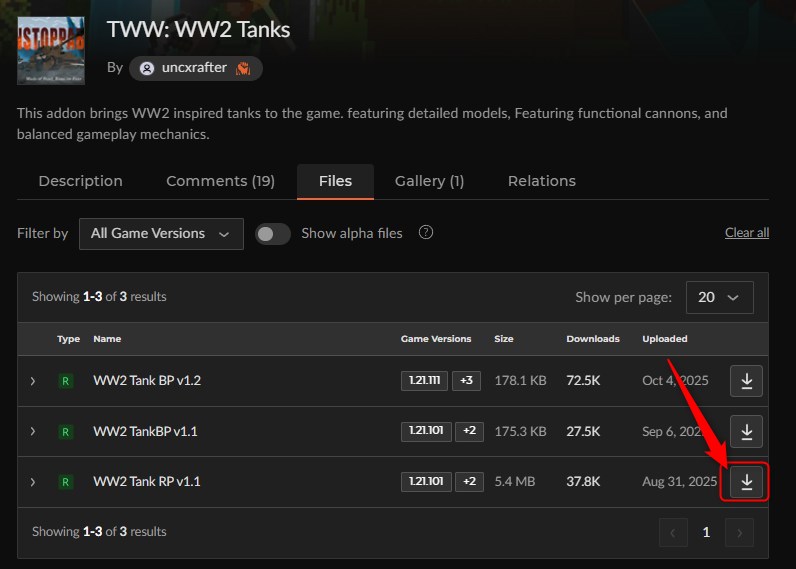This screenshot has height=569, width=796.
Task: Click the 5.4 MB size value
Action: pyautogui.click(x=515, y=482)
